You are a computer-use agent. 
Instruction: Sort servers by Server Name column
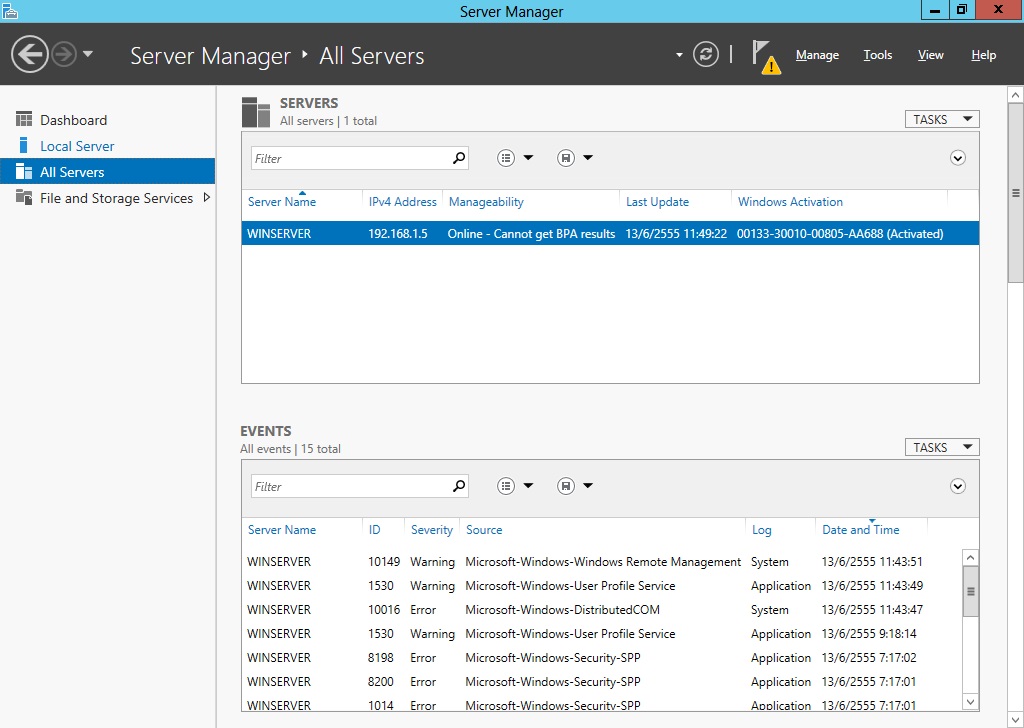(x=282, y=202)
